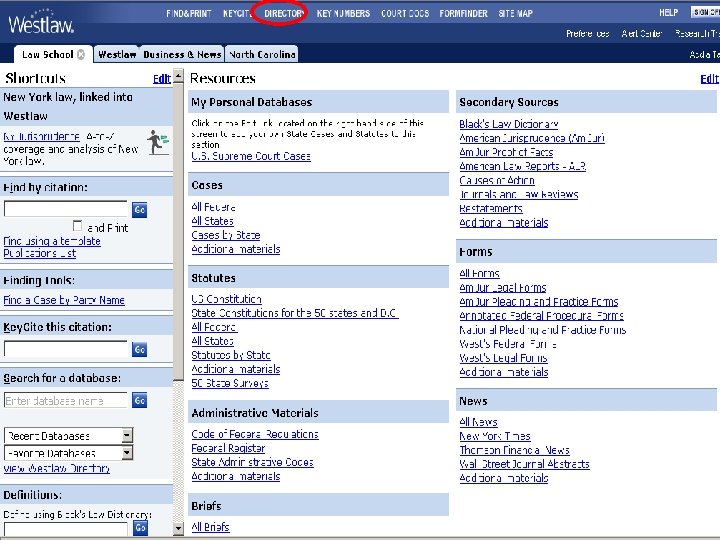Viewport: 720px width, 540px height.
Task: Open Find a Case by Party Name
Action: pos(64,300)
